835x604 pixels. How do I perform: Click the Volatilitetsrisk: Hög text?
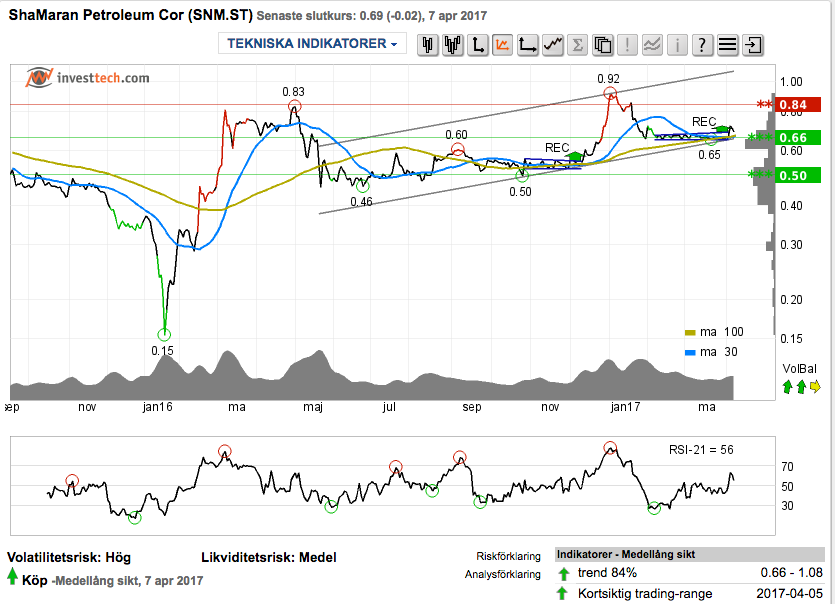[69, 558]
